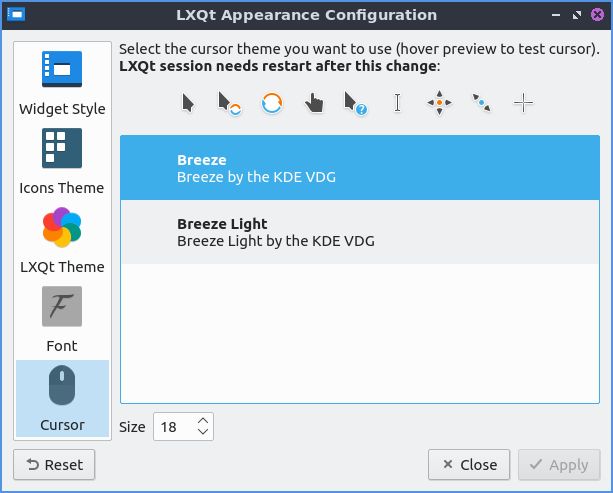Click the four-arrow move cursor preview

pos(439,103)
